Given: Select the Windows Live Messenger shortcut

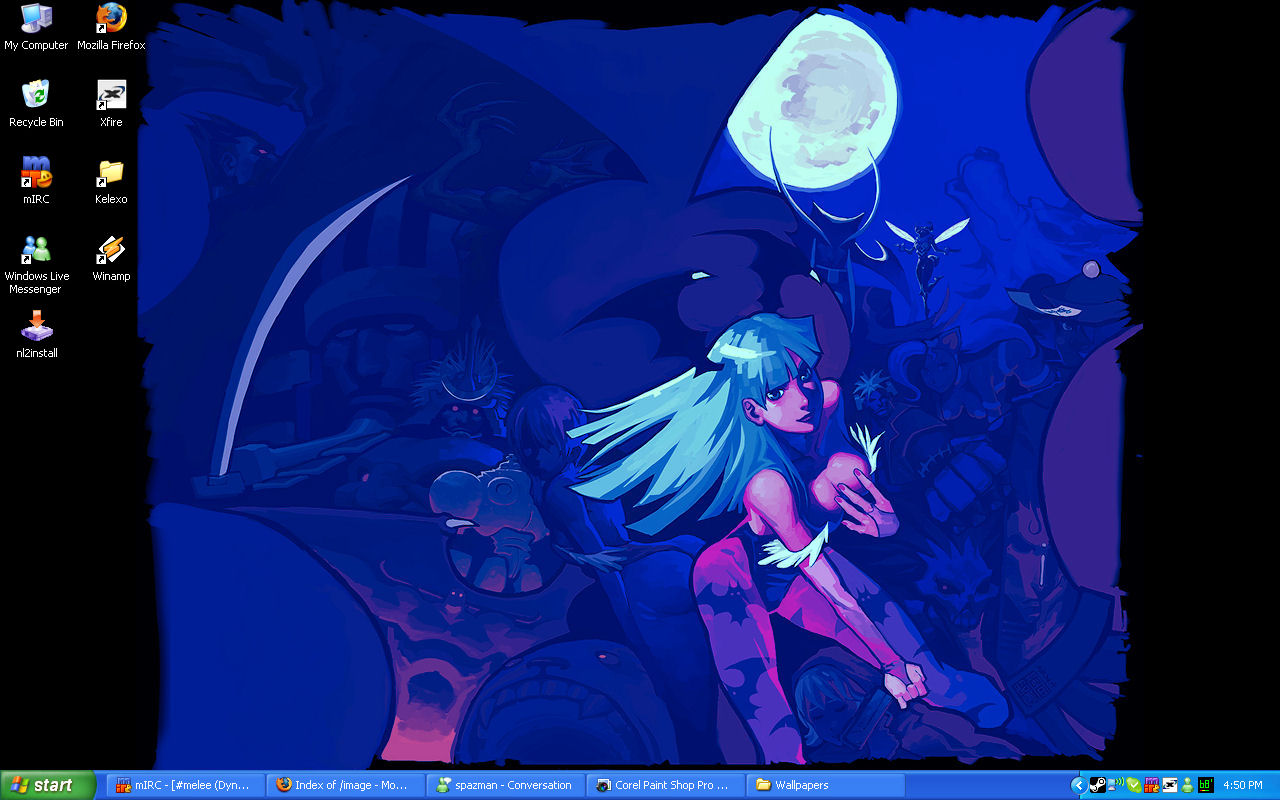Looking at the screenshot, I should (36, 264).
